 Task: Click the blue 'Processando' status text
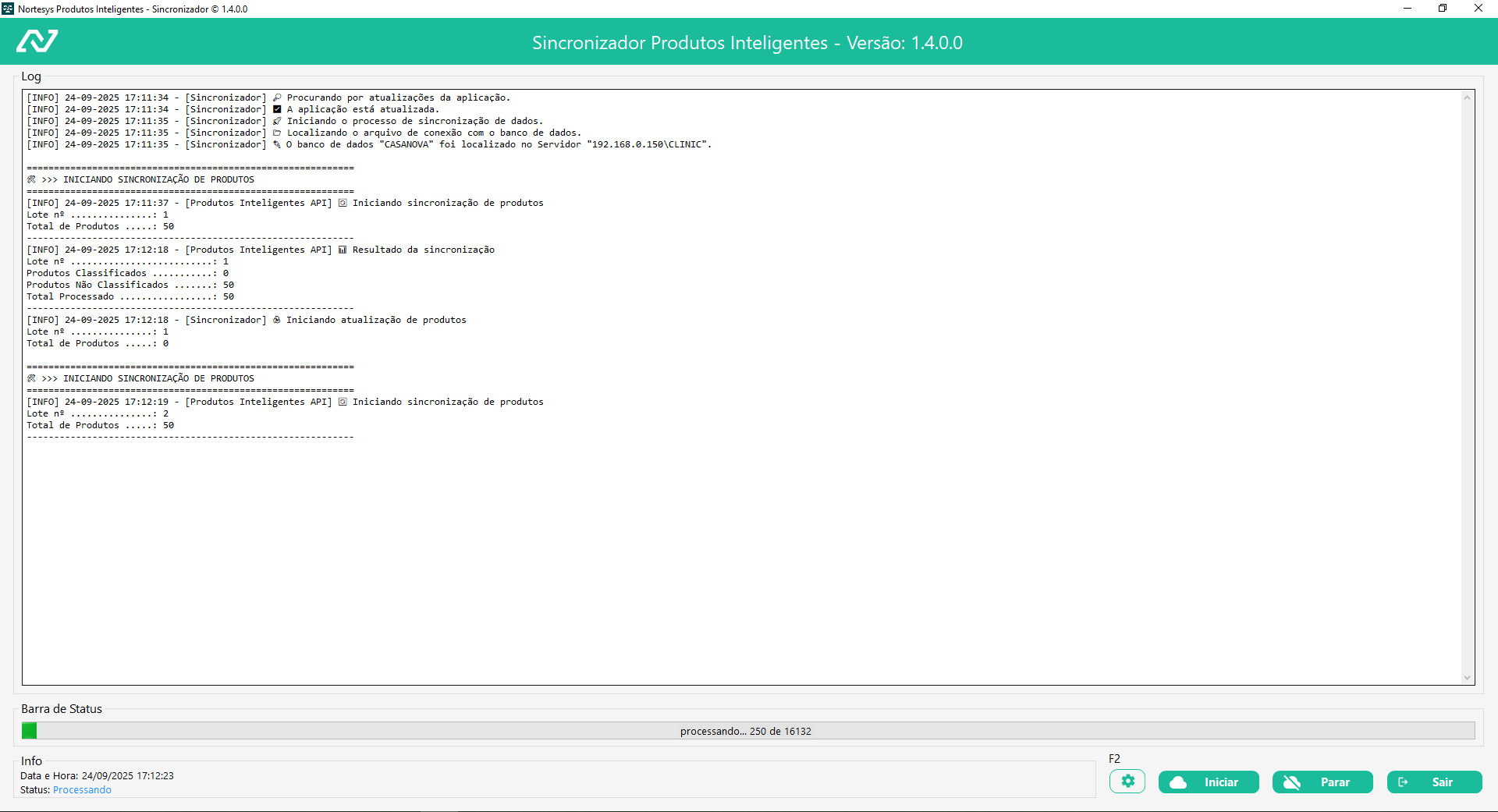pyautogui.click(x=82, y=790)
